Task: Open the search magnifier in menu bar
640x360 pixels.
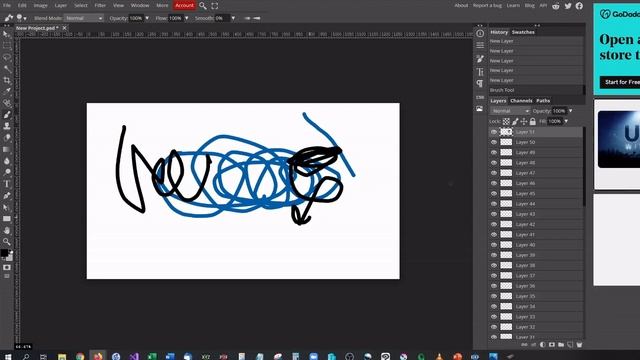Action: coord(202,6)
